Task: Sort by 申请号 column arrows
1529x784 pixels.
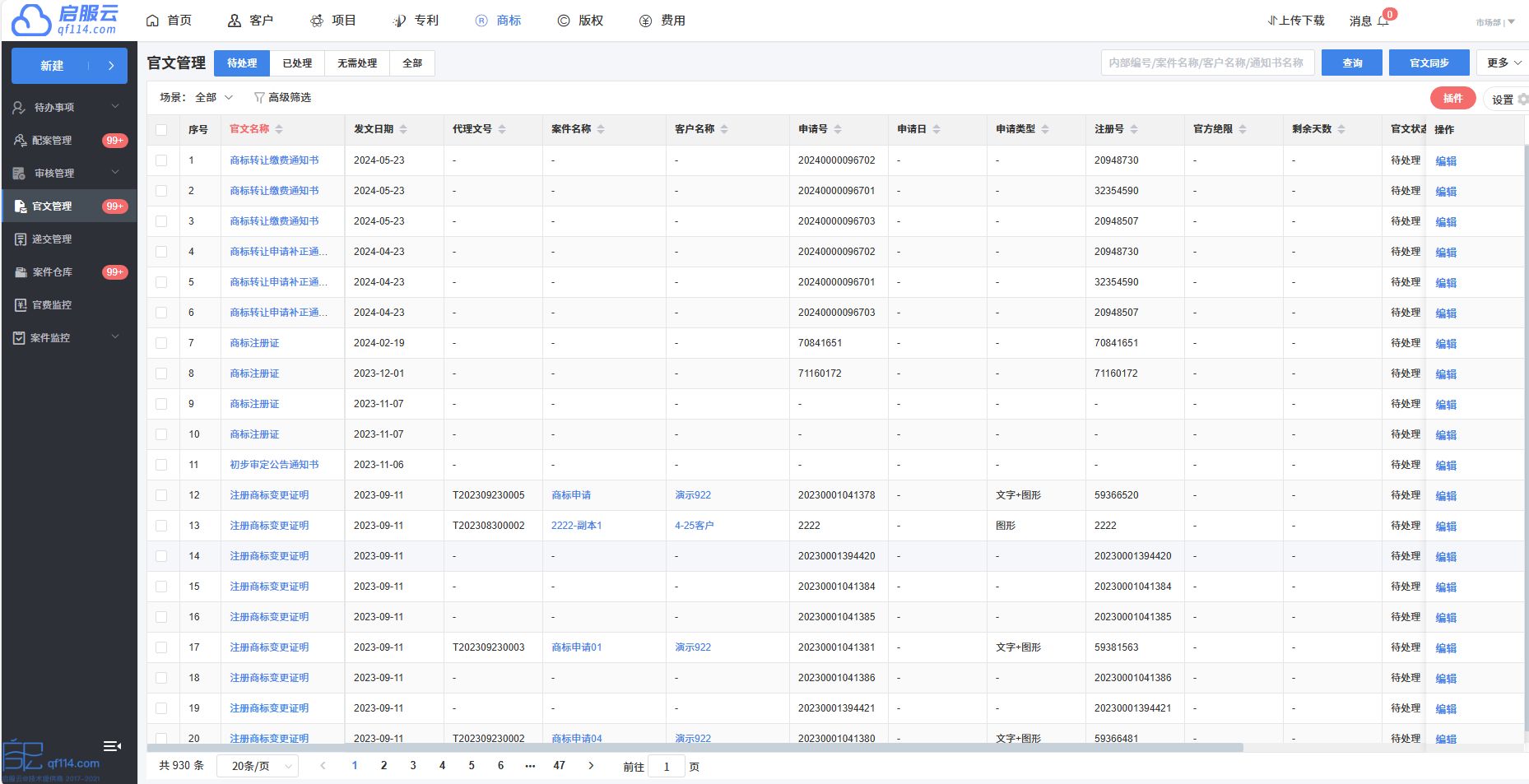Action: pos(838,129)
